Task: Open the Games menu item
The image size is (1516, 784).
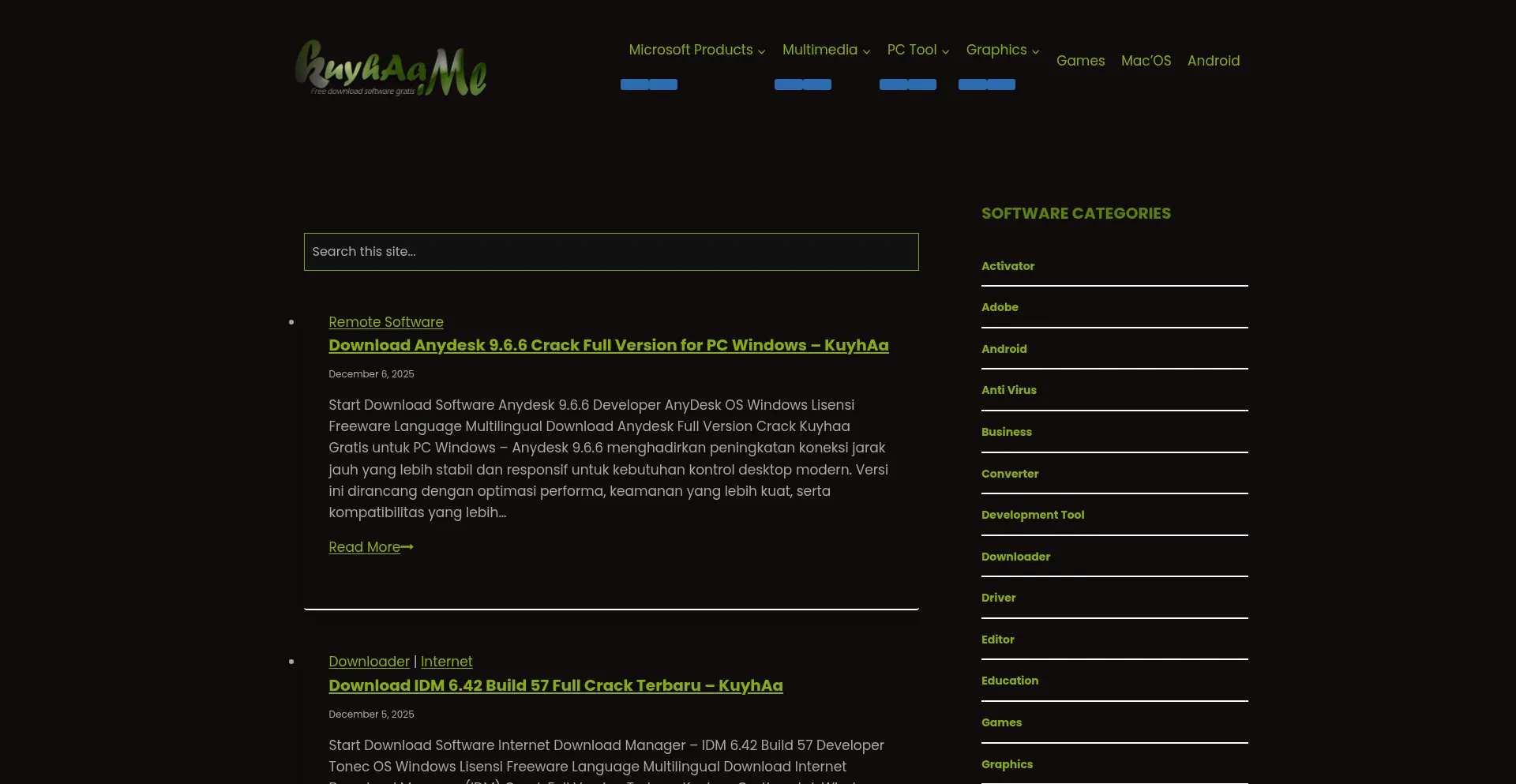Action: coord(1080,61)
